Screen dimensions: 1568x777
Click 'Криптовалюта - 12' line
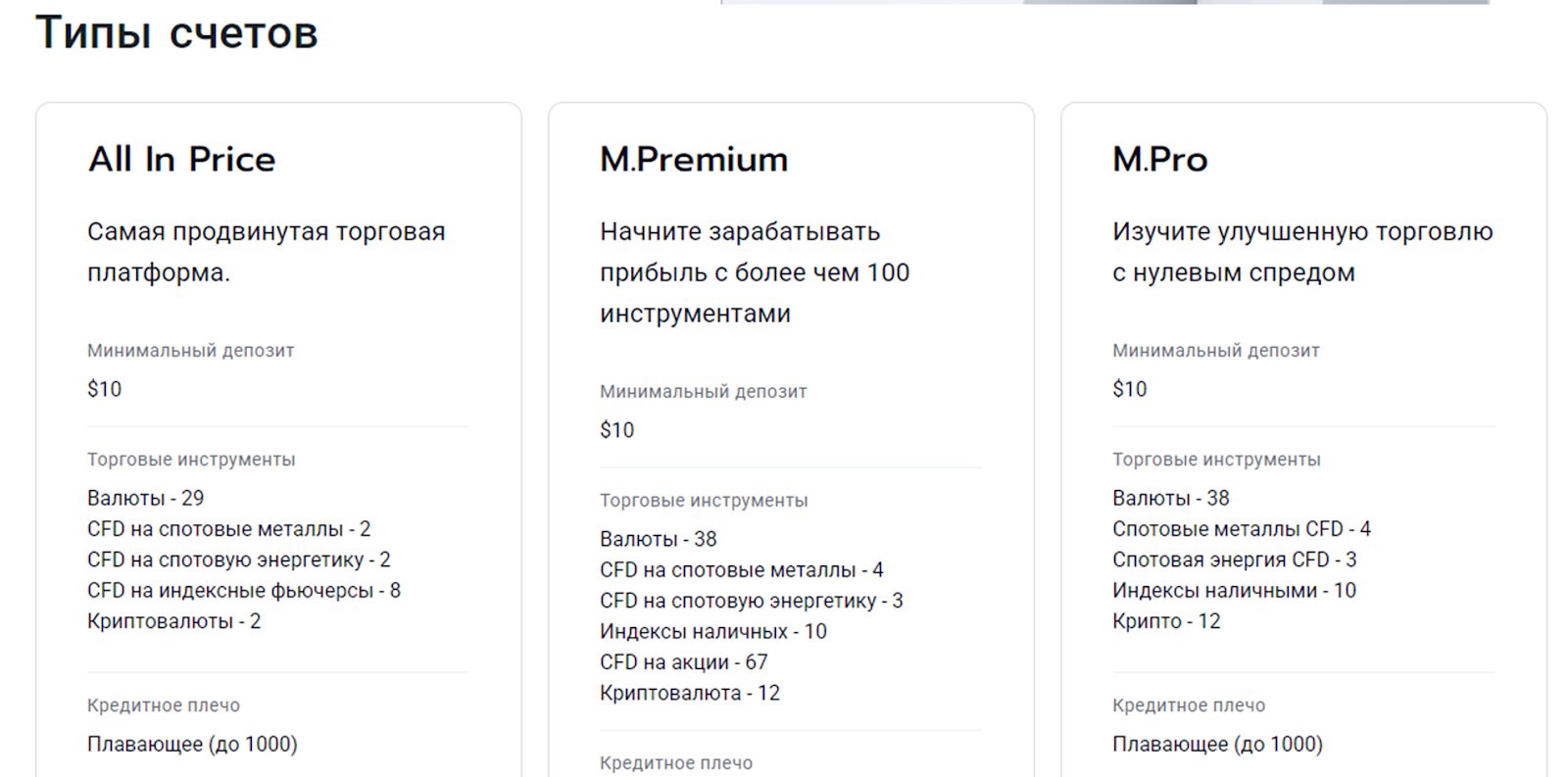tap(690, 693)
